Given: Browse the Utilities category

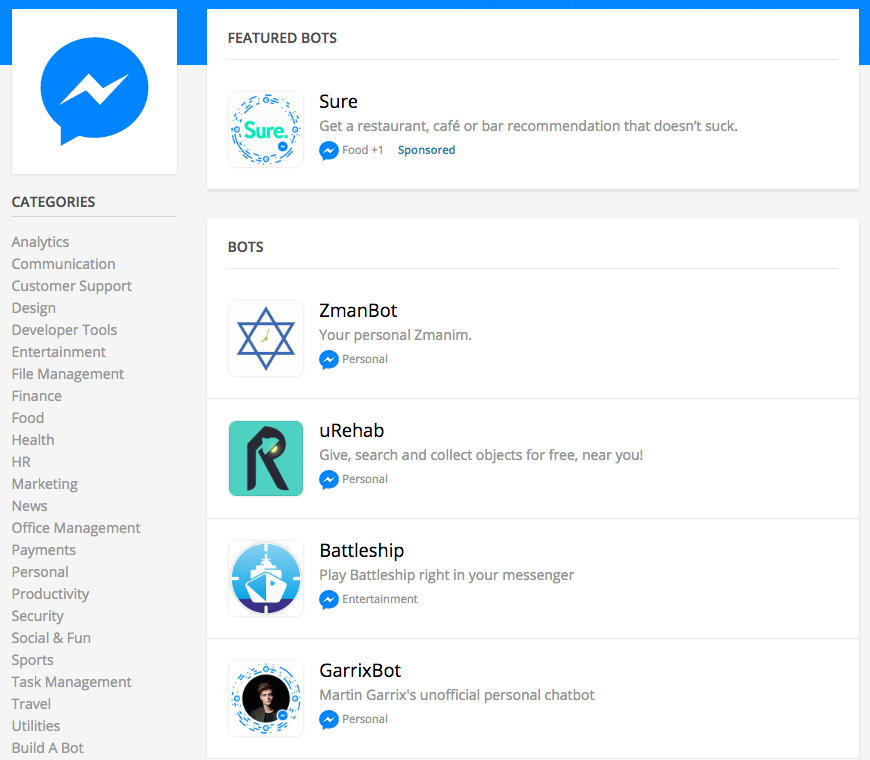Looking at the screenshot, I should coord(36,726).
